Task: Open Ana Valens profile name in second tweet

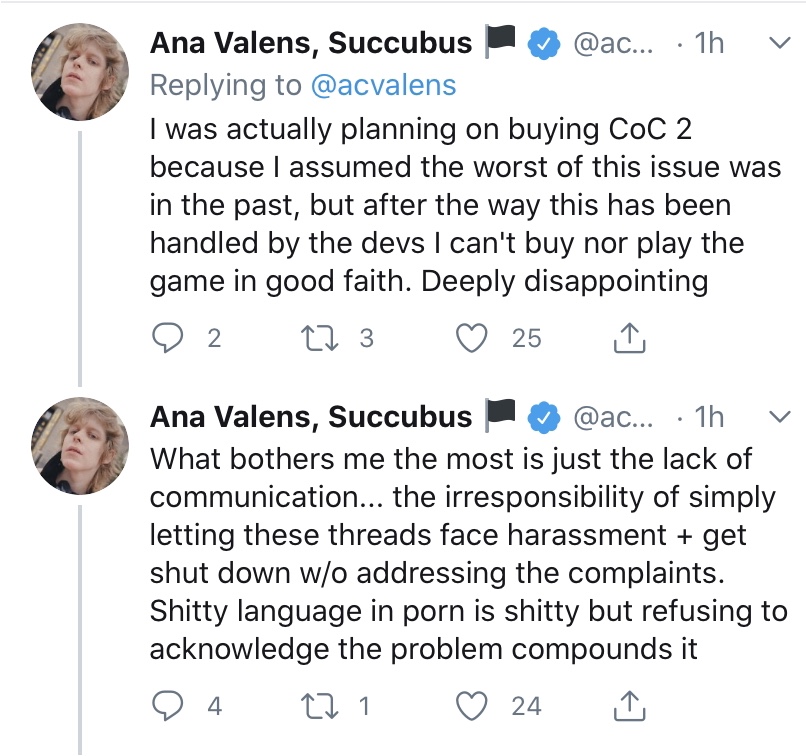Action: pyautogui.click(x=310, y=416)
